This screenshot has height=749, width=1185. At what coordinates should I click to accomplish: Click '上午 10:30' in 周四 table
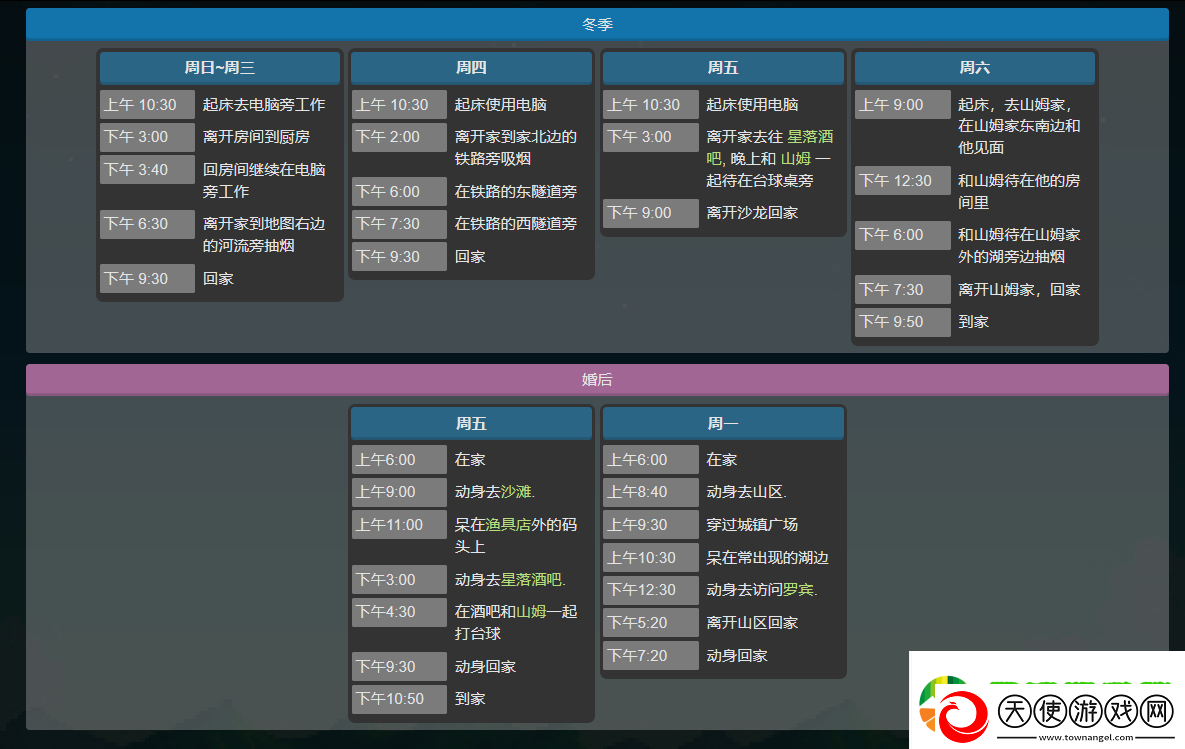(x=399, y=105)
